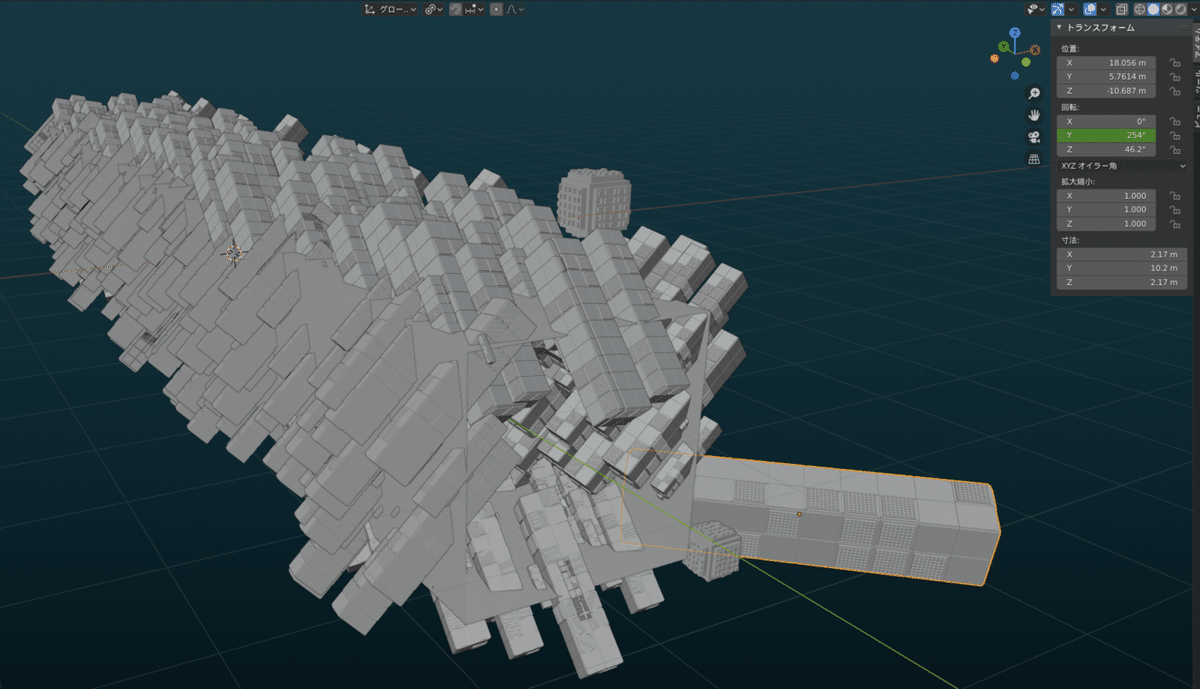Collapse the トランスフォーム panel
Image resolution: width=1200 pixels, height=689 pixels.
pos(1059,28)
